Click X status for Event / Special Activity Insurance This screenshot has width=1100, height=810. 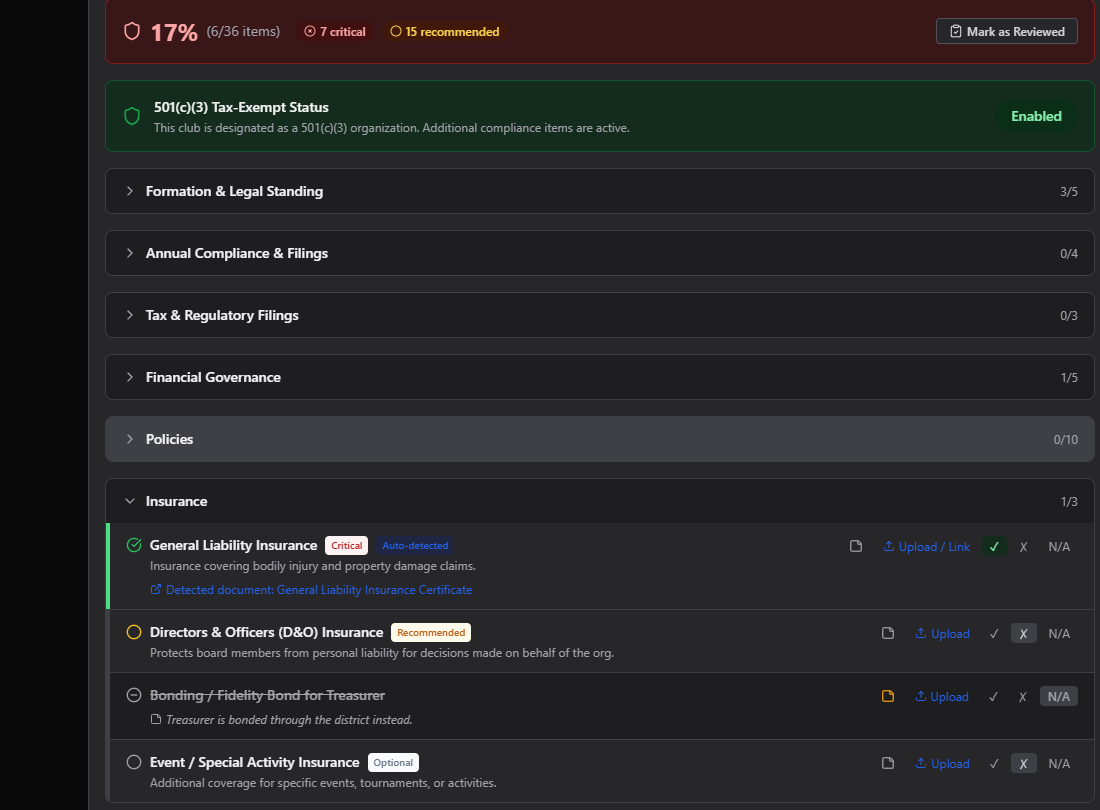pos(1024,763)
